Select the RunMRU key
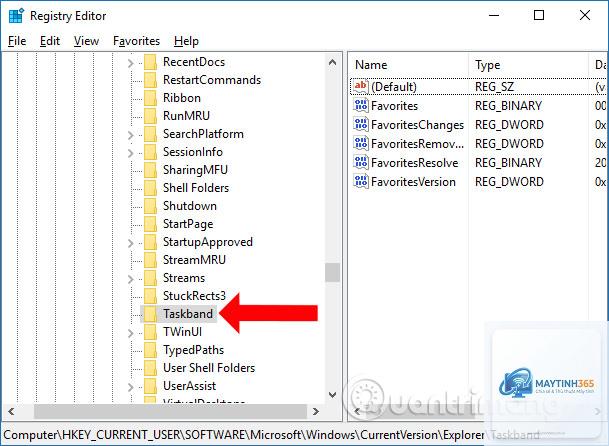Image resolution: width=609 pixels, height=446 pixels. click(186, 116)
